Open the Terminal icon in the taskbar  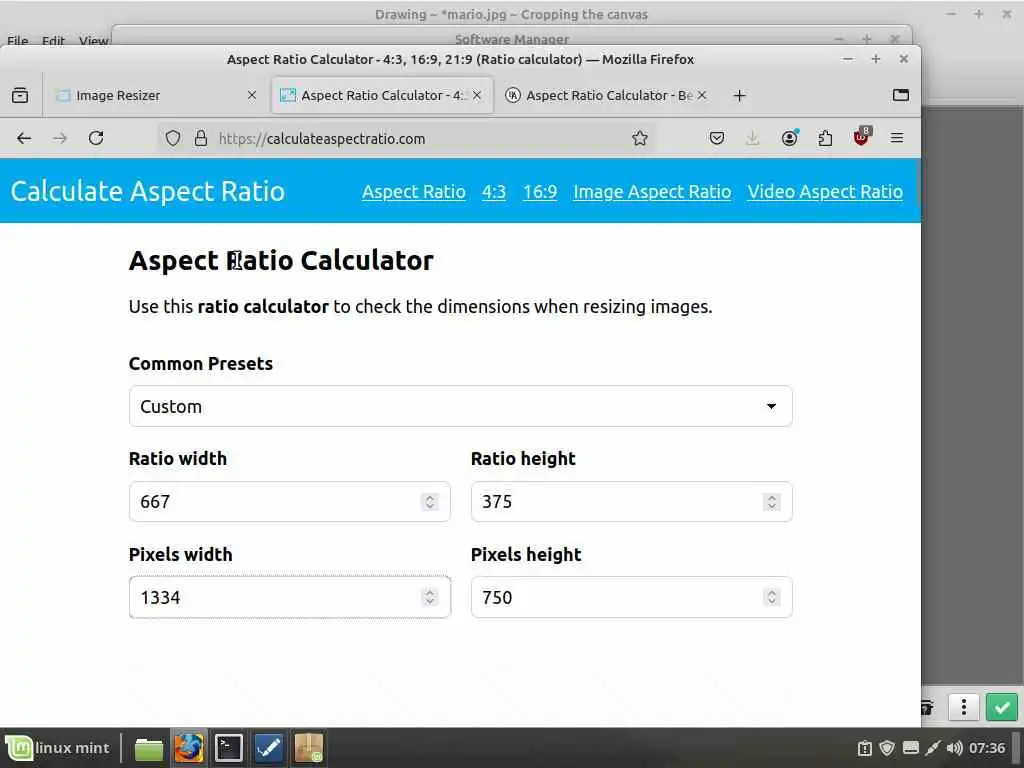click(x=229, y=748)
